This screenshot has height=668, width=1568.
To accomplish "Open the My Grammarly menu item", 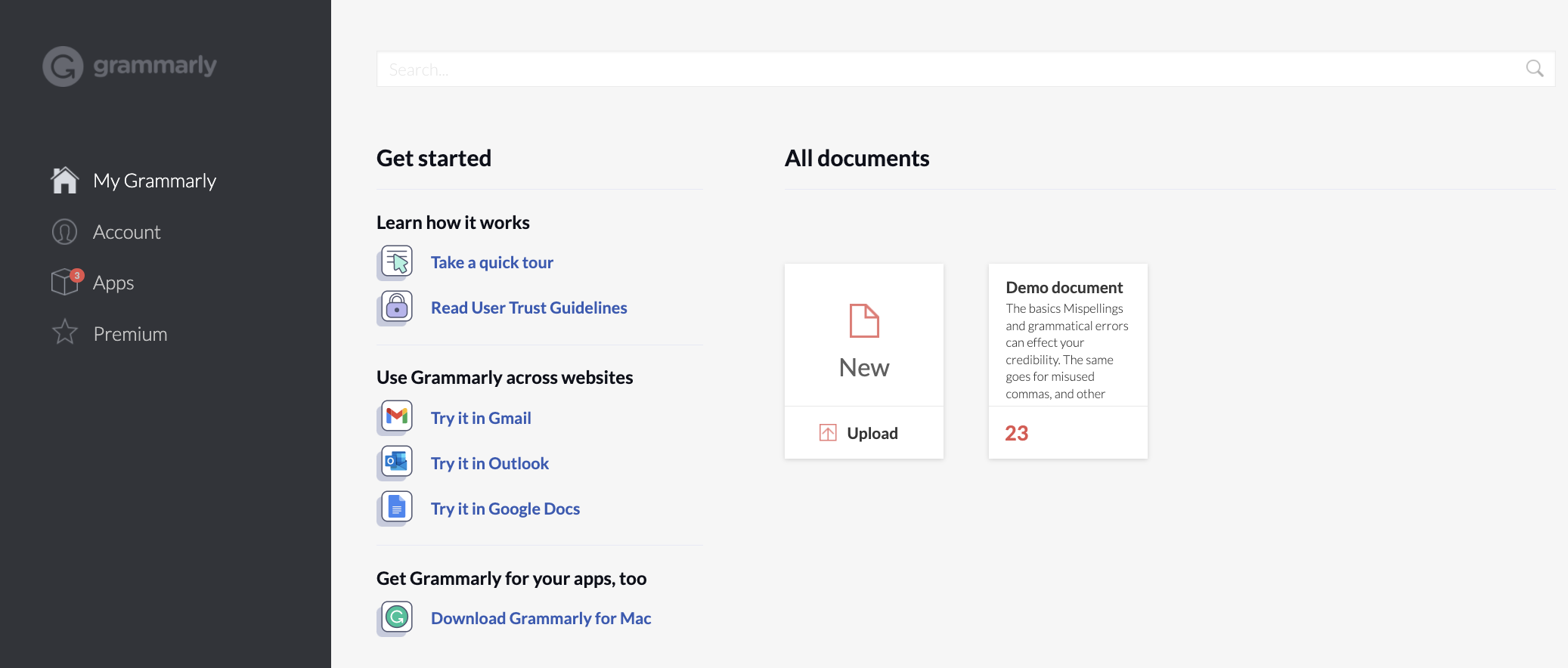I will 154,181.
